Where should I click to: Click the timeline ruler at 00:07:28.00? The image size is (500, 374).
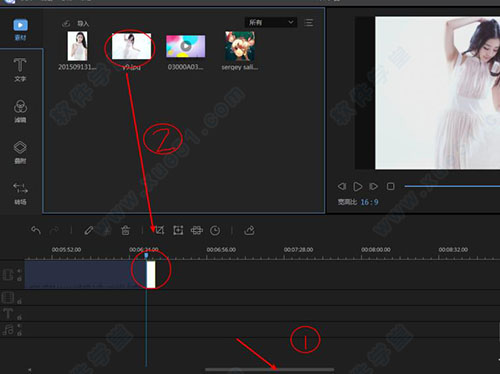coord(298,250)
